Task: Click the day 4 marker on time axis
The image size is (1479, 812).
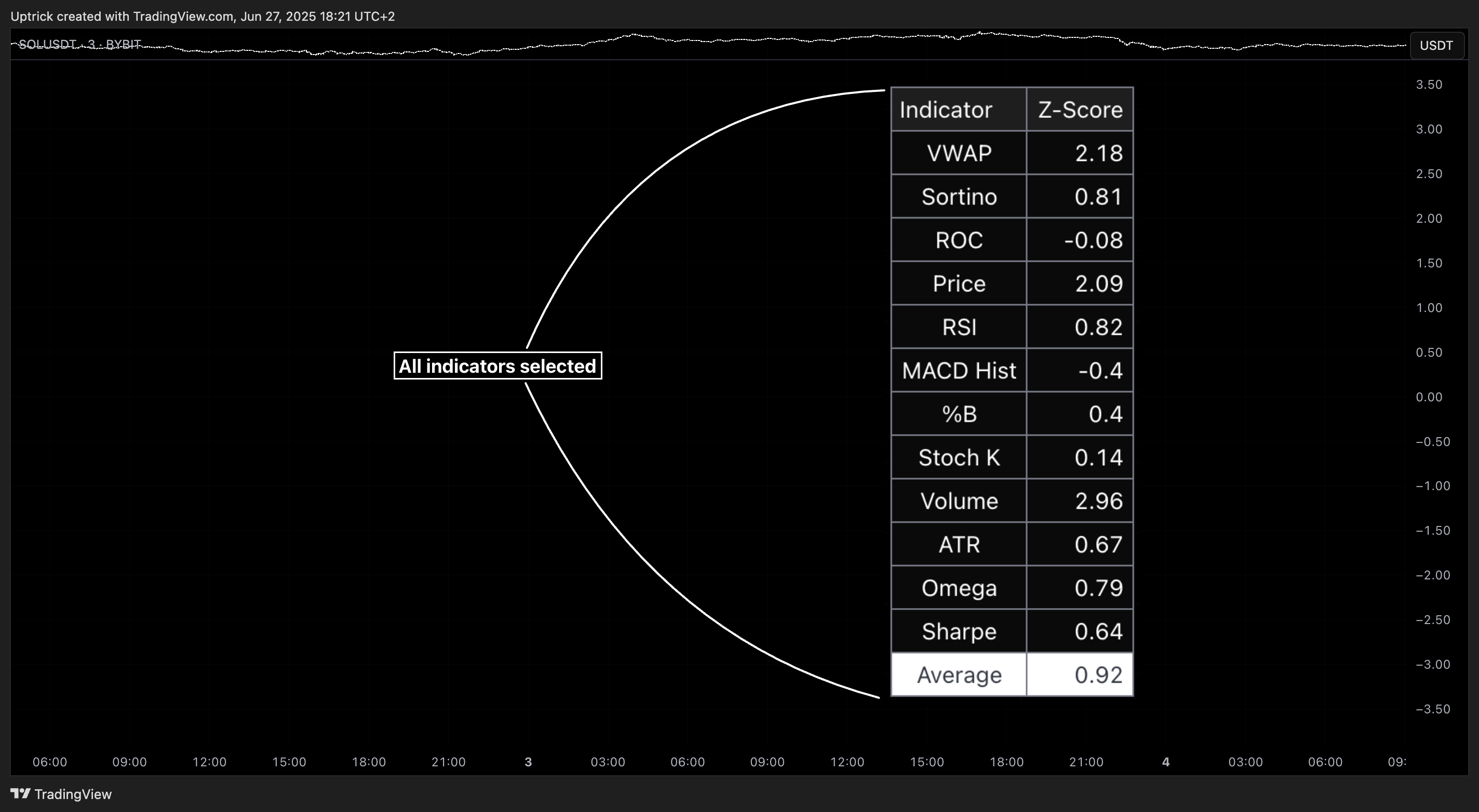Action: 1165,762
